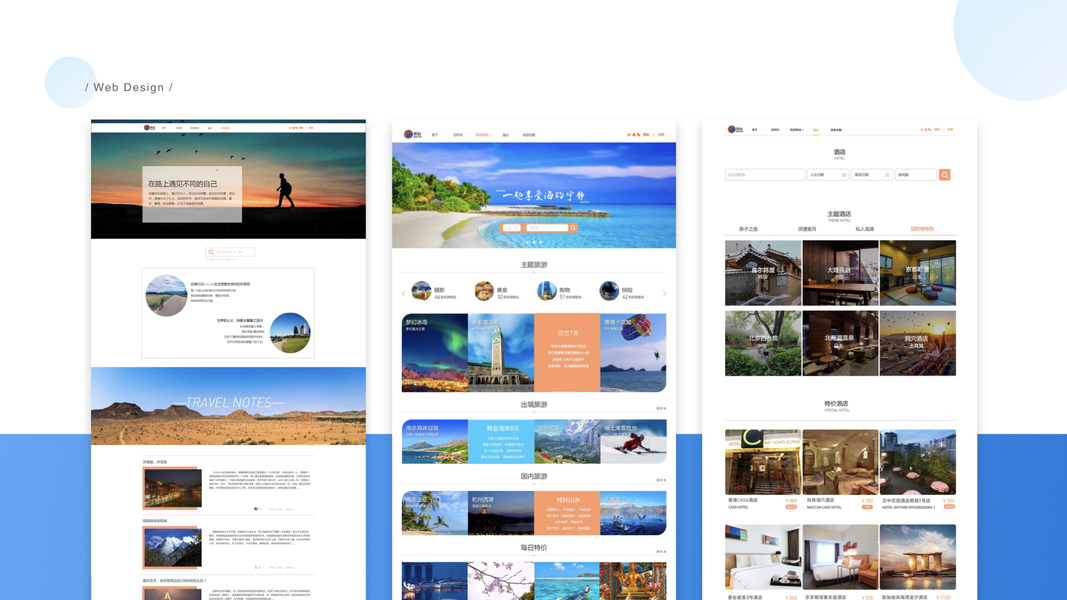Select the 美食 theme circle icon
This screenshot has height=600, width=1067.
tap(484, 290)
